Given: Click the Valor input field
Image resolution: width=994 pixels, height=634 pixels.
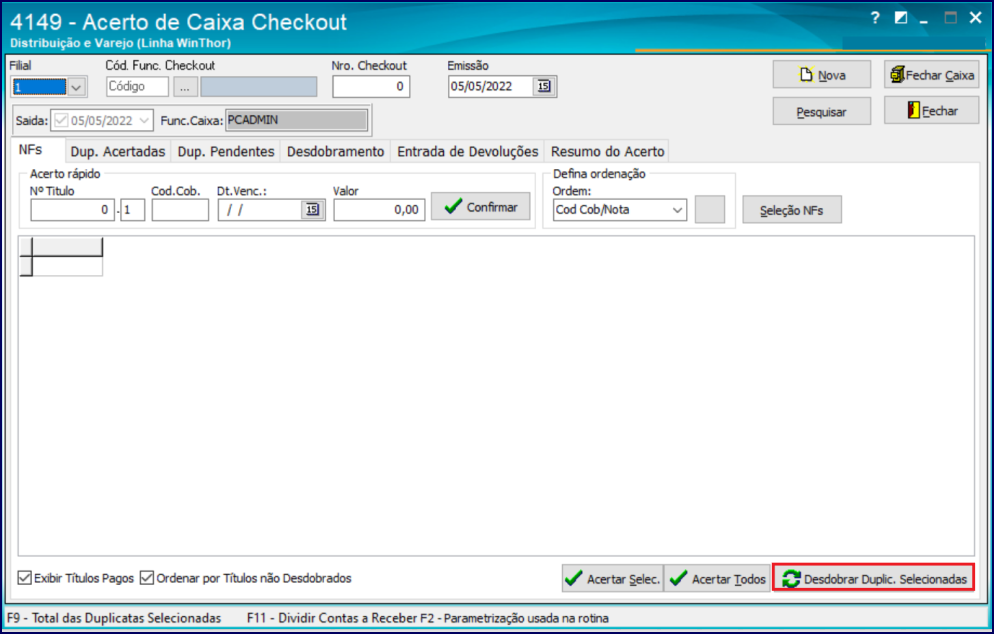Looking at the screenshot, I should point(379,210).
